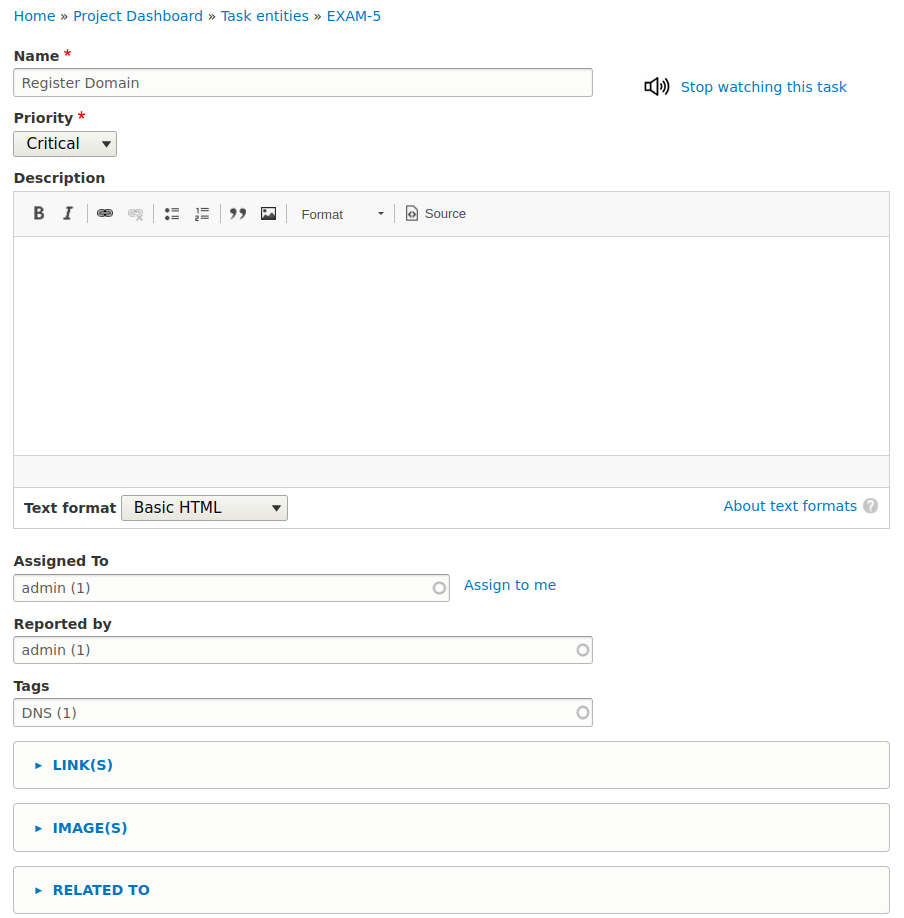The width and height of the screenshot is (904, 918).
Task: Click the help icon beside About text formats
Action: 871,506
